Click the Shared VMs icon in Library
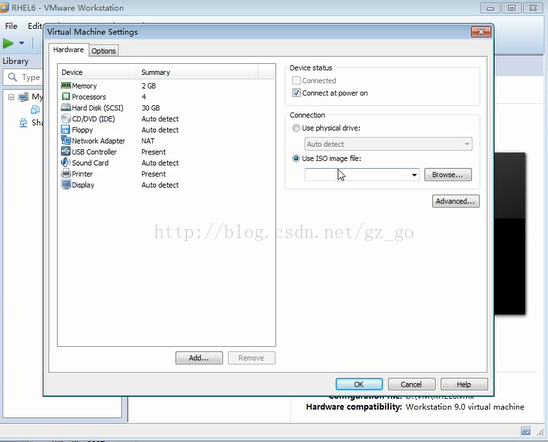This screenshot has height=442, width=548. [23, 123]
